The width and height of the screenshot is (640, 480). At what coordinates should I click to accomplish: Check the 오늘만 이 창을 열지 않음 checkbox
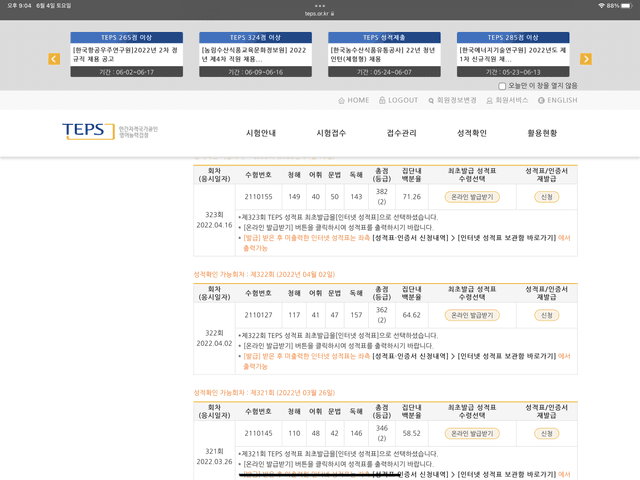(502, 86)
